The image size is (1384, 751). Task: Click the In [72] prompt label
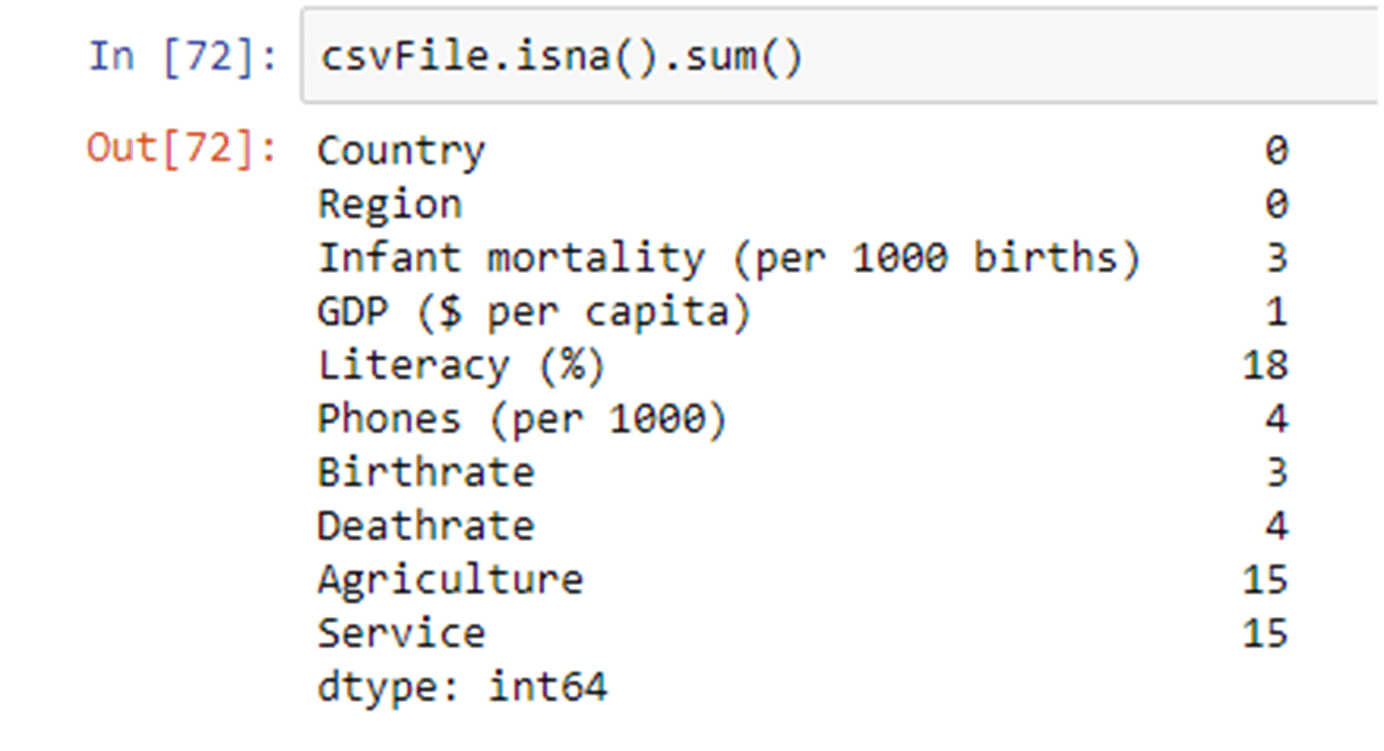pyautogui.click(x=182, y=56)
